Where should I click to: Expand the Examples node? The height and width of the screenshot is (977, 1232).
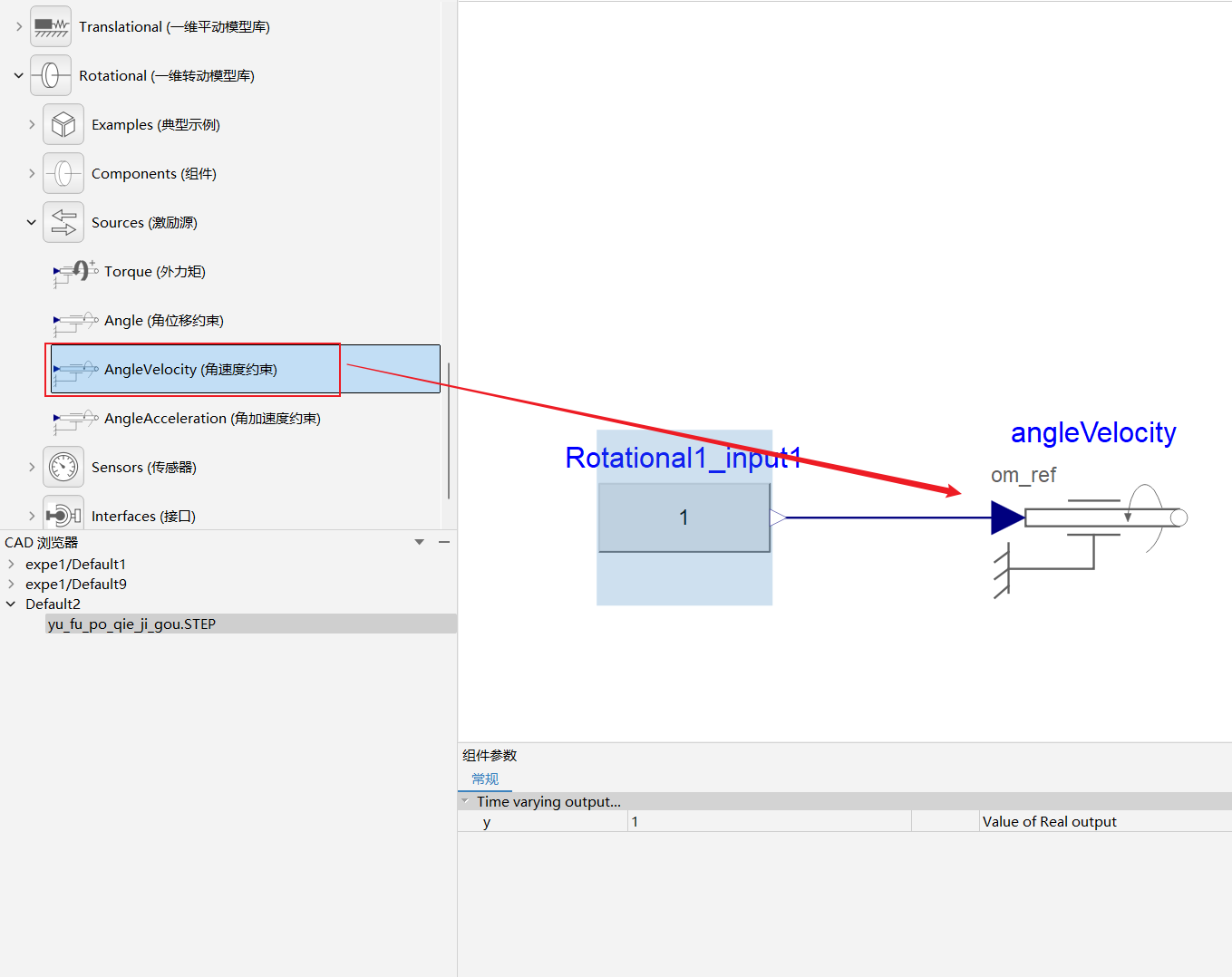pyautogui.click(x=32, y=124)
